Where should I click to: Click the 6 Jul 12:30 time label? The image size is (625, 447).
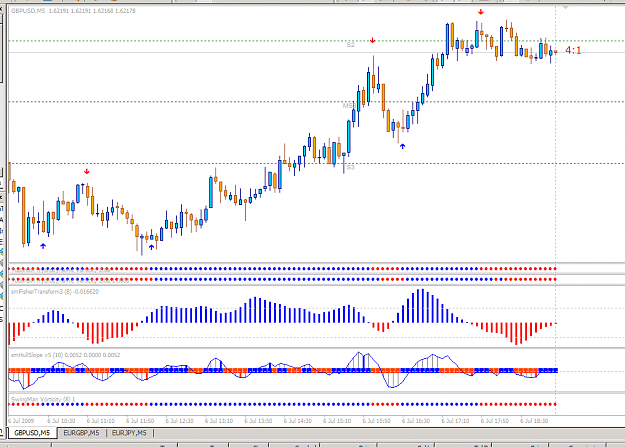pyautogui.click(x=179, y=421)
